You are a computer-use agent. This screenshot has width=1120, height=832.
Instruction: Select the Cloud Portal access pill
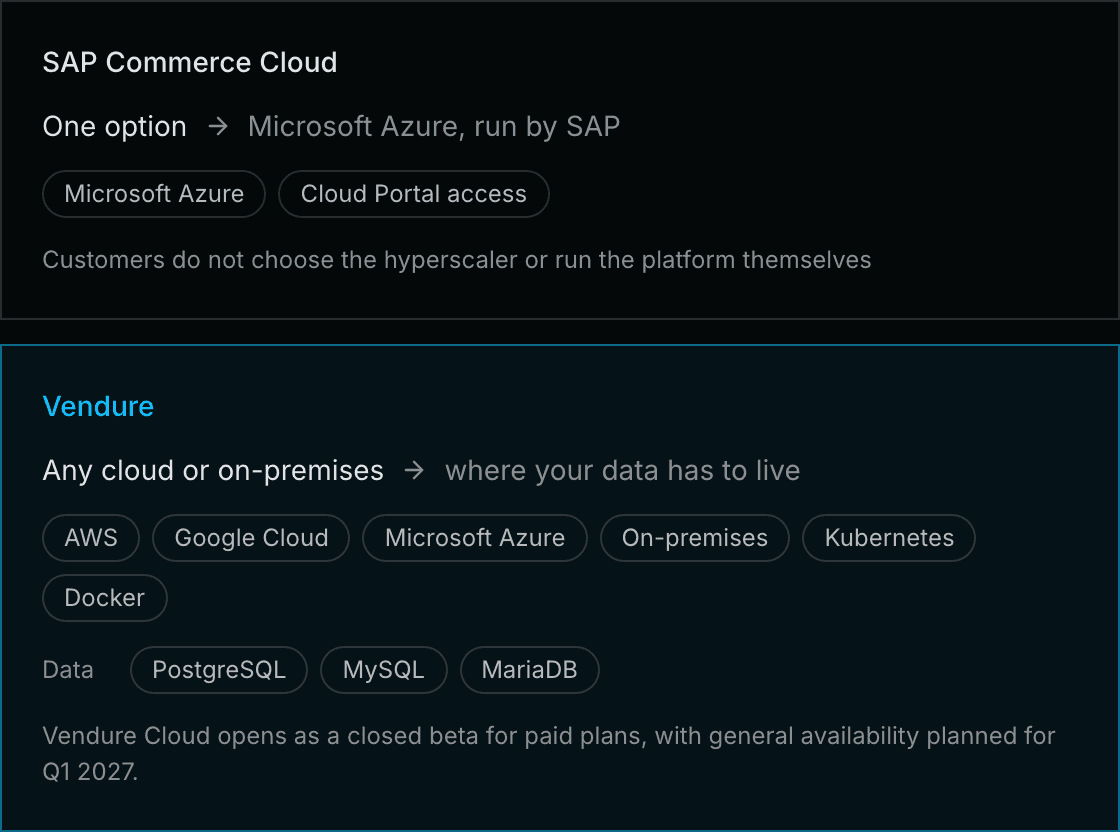pos(414,194)
